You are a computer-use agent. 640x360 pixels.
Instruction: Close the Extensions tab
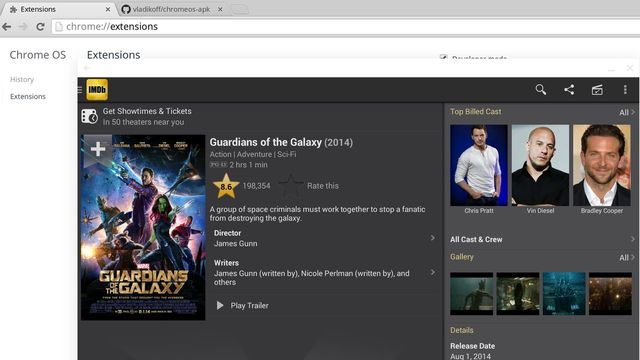point(108,9)
